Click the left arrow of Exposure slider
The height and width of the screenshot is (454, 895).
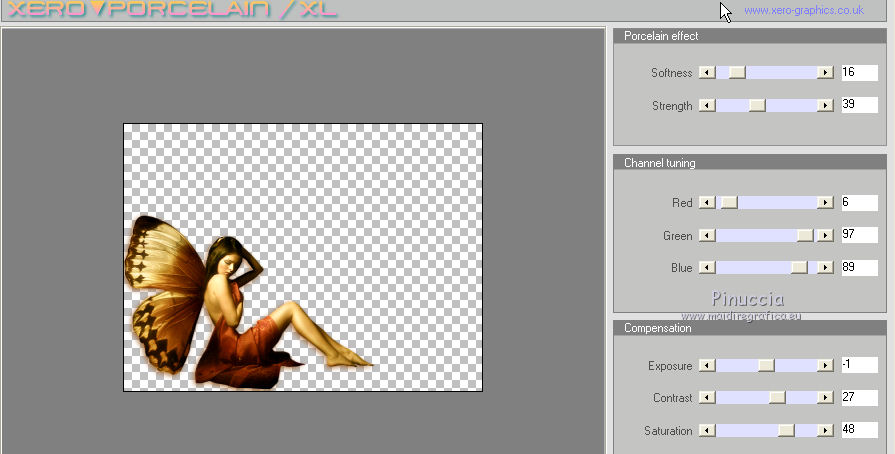(x=707, y=365)
